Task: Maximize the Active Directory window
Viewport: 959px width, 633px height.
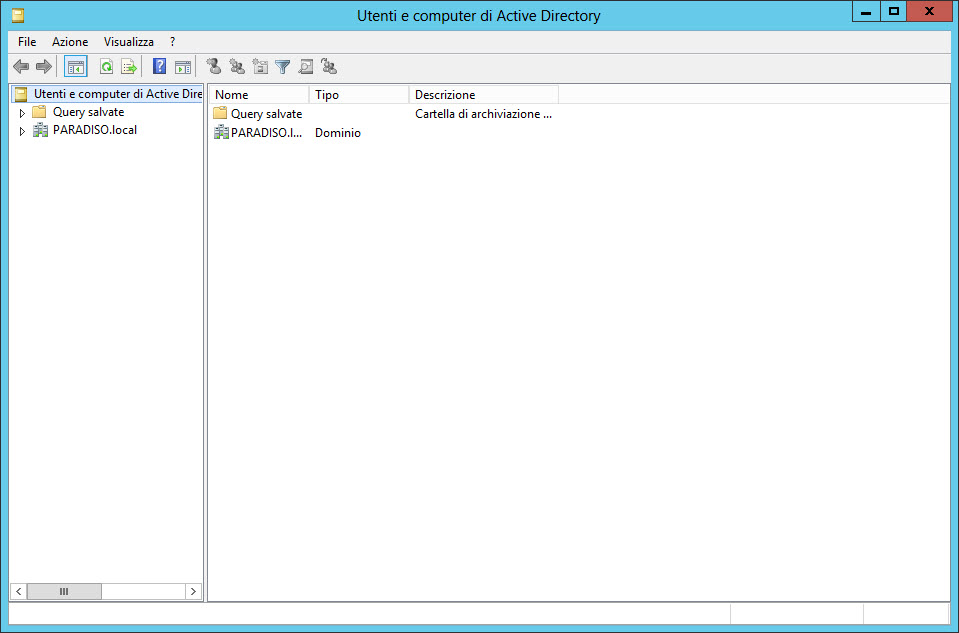Action: coord(894,12)
